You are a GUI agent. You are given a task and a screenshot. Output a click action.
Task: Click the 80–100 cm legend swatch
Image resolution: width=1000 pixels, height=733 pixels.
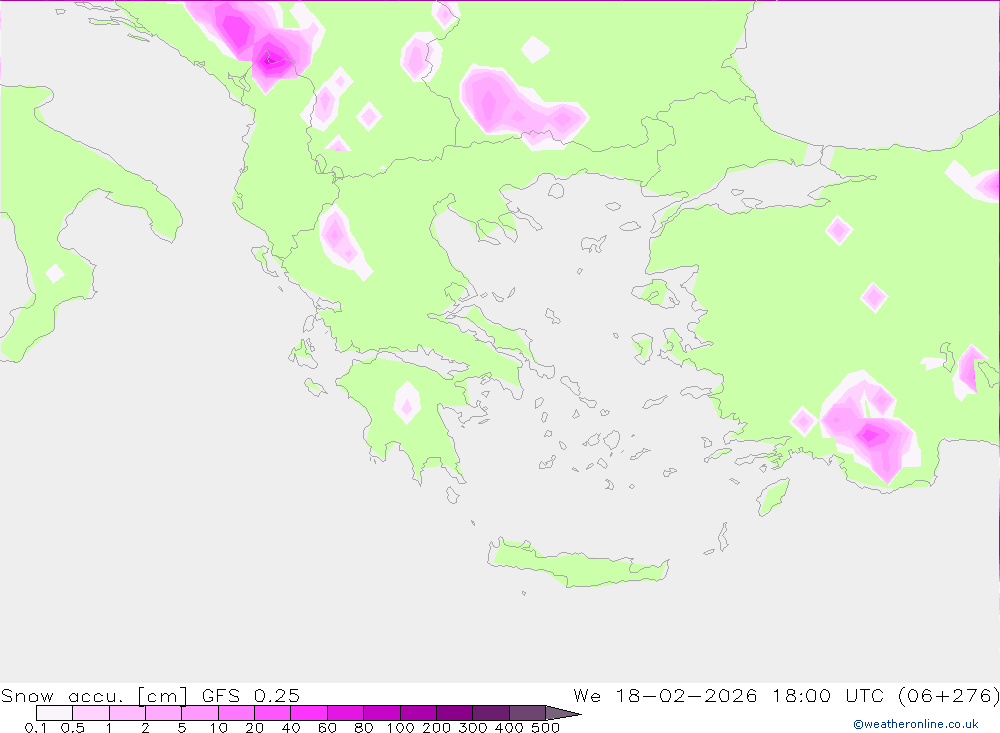382,713
